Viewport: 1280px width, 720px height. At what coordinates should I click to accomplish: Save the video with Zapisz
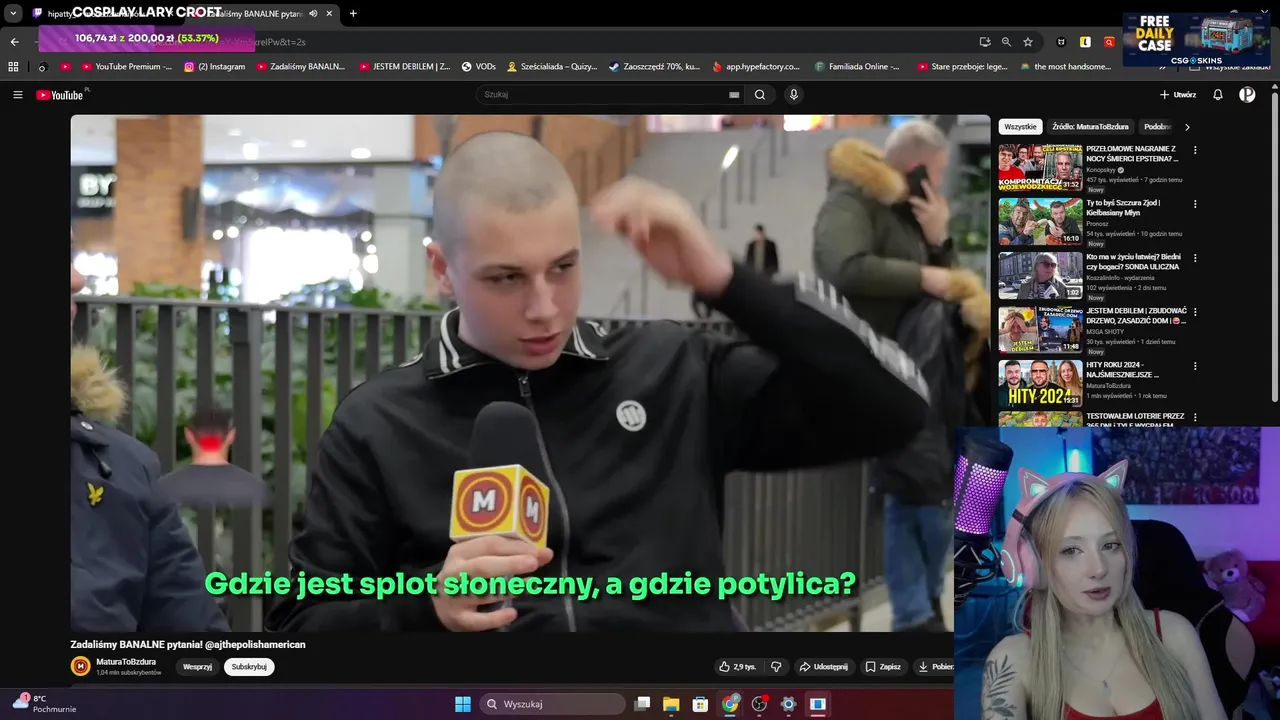click(883, 667)
